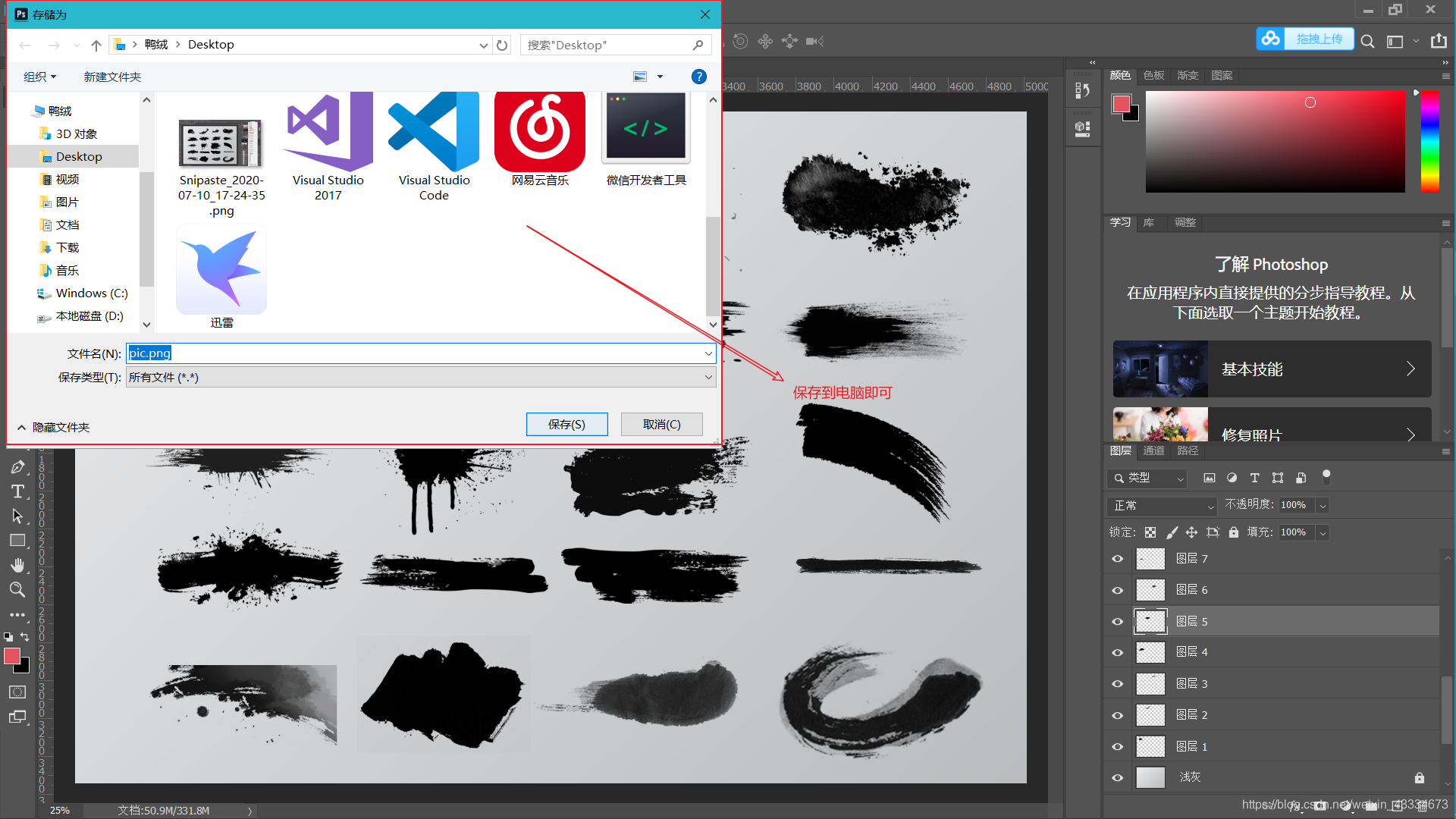This screenshot has width=1456, height=819.
Task: Click the 保存(S) save button
Action: click(566, 425)
